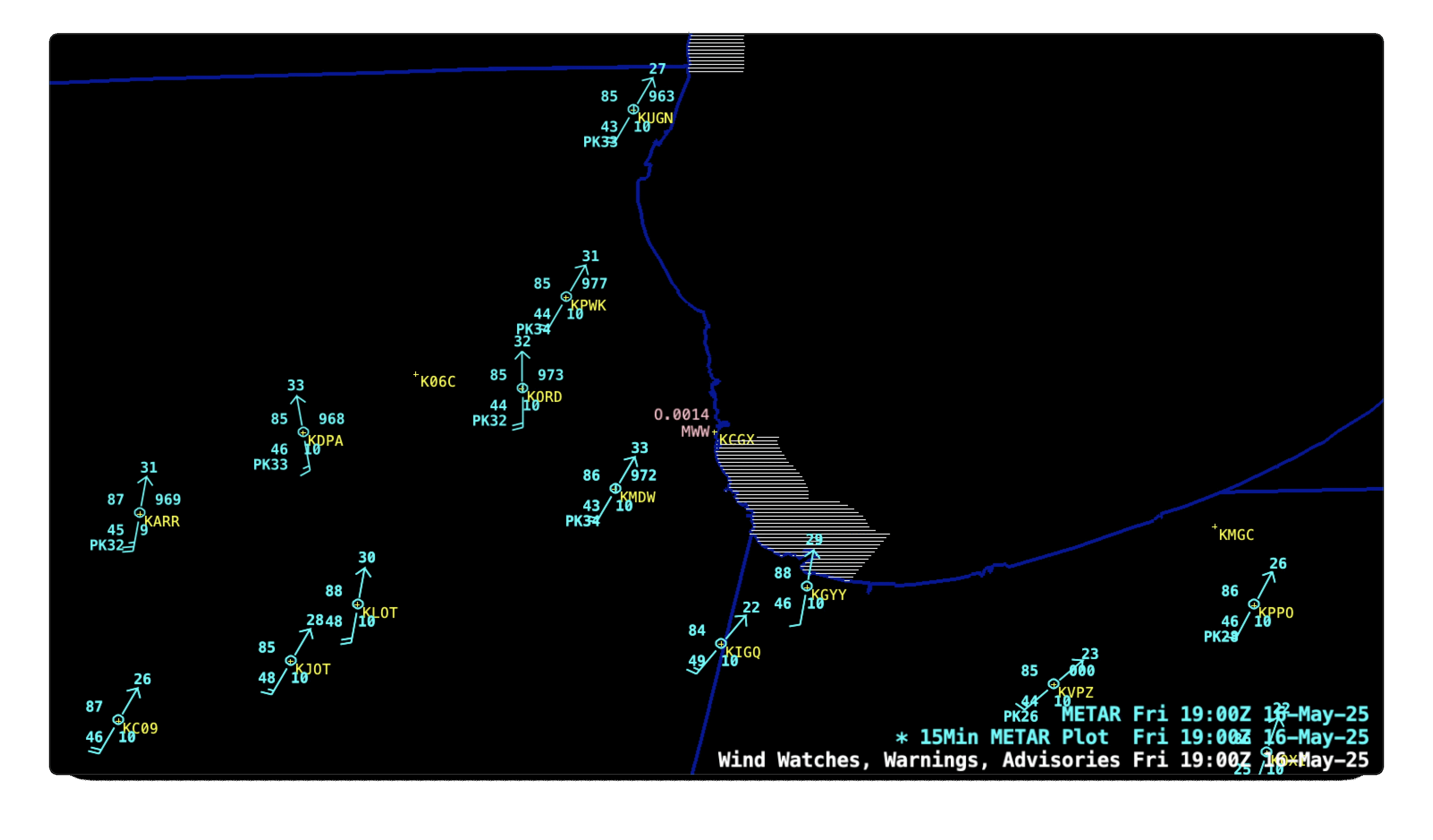
Task: Click the KPPO station circle marker
Action: [x=1253, y=604]
